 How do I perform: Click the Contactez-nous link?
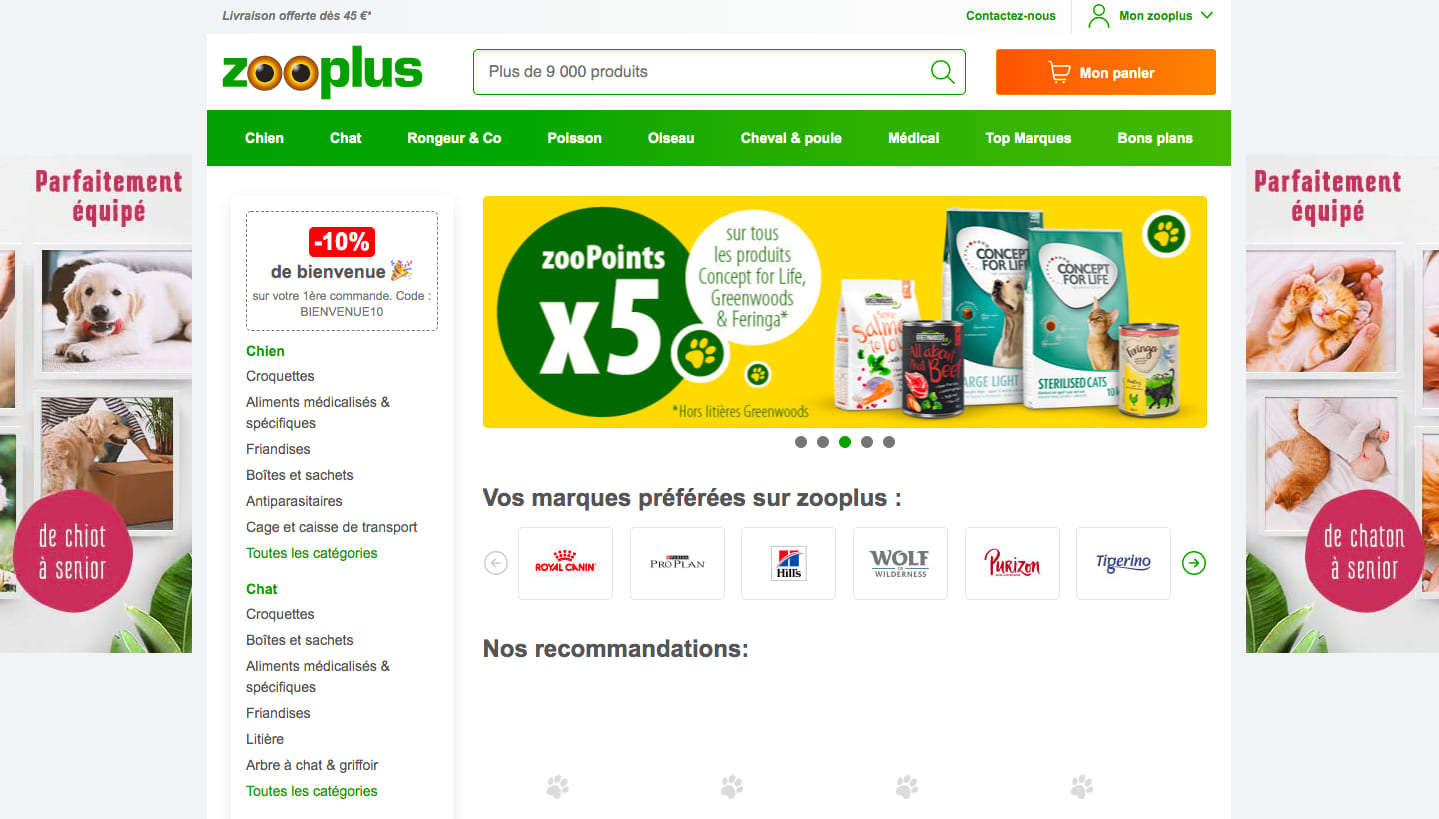tap(1011, 16)
